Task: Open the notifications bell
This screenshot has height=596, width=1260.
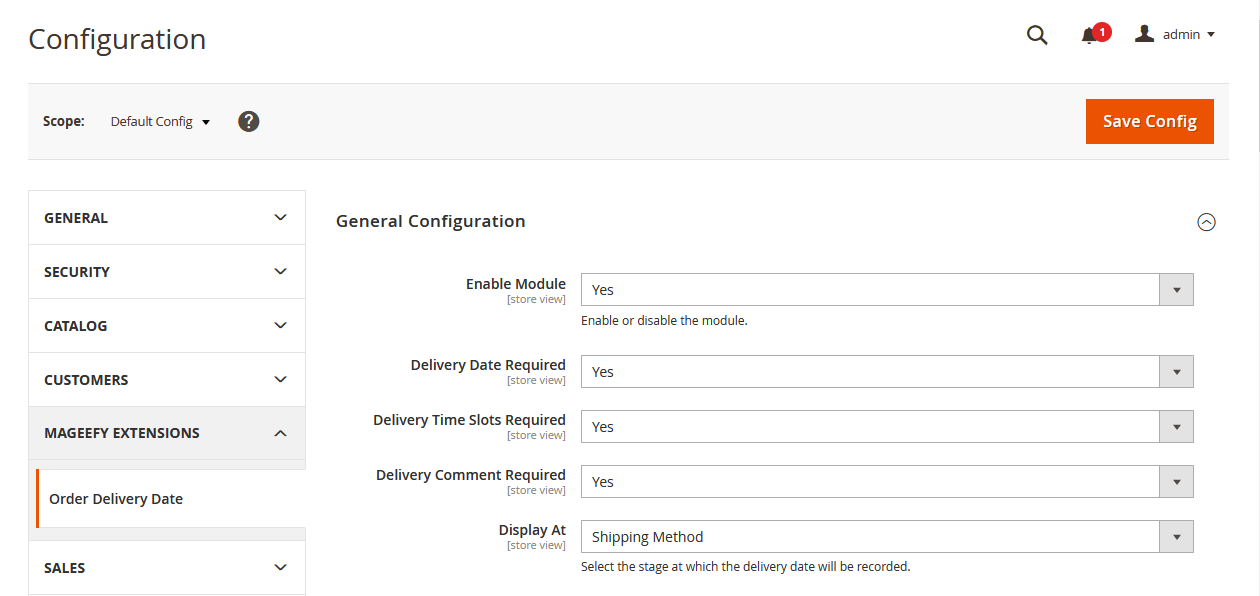Action: coord(1089,36)
